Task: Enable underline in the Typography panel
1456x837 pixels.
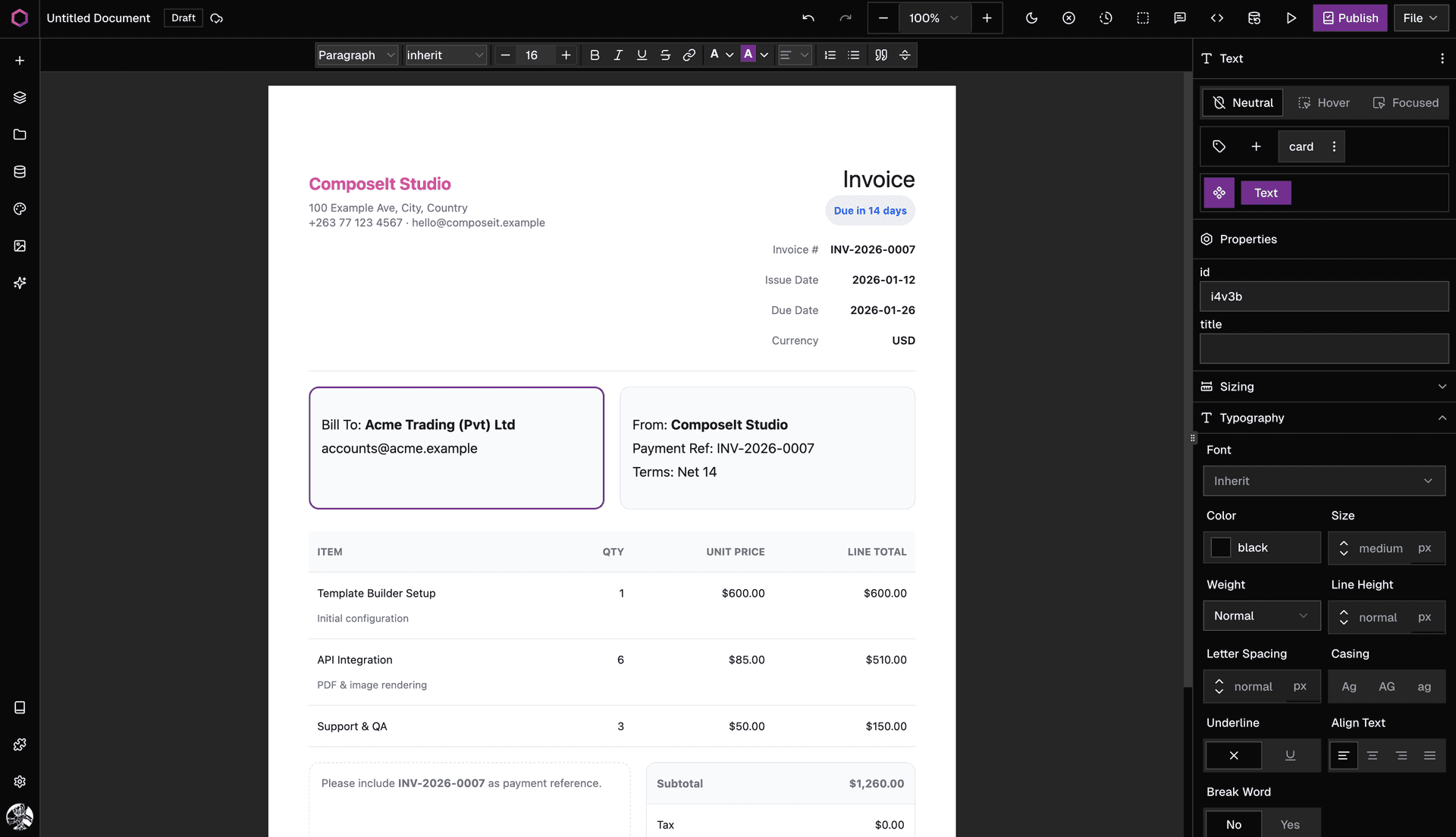Action: pos(1290,755)
